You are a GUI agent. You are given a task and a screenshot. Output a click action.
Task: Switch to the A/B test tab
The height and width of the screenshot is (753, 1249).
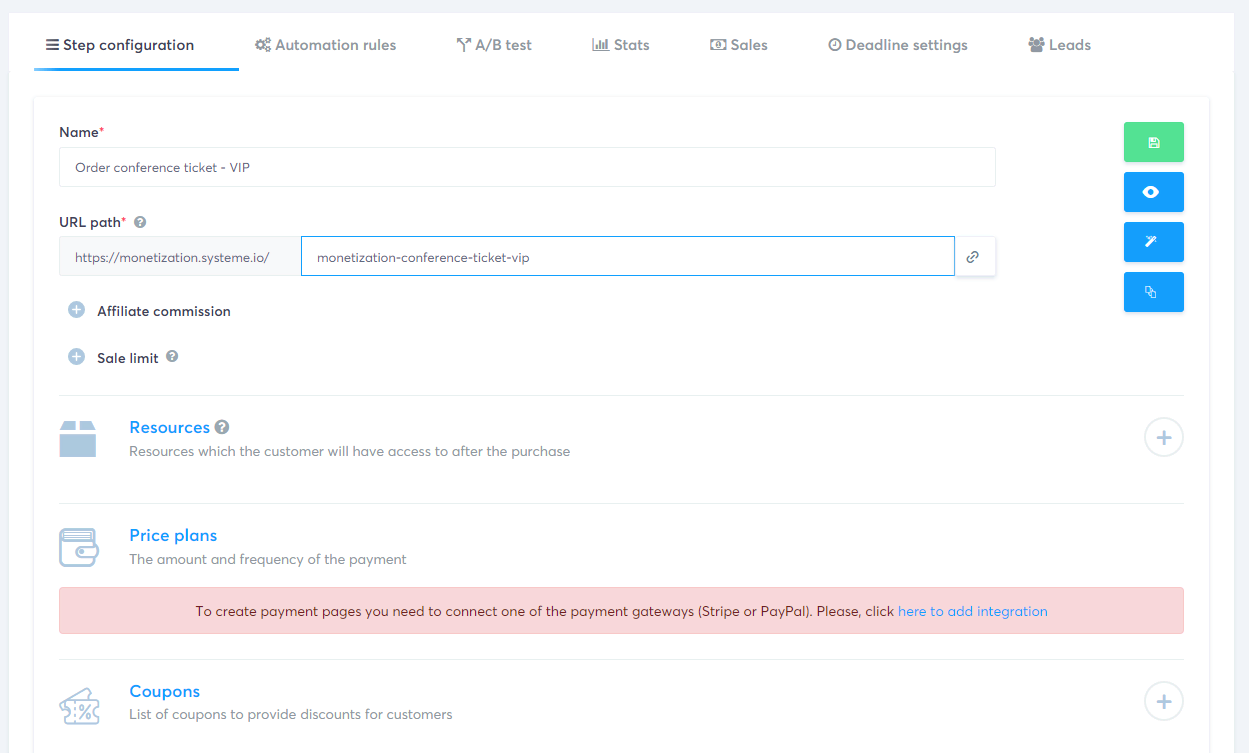(x=494, y=45)
